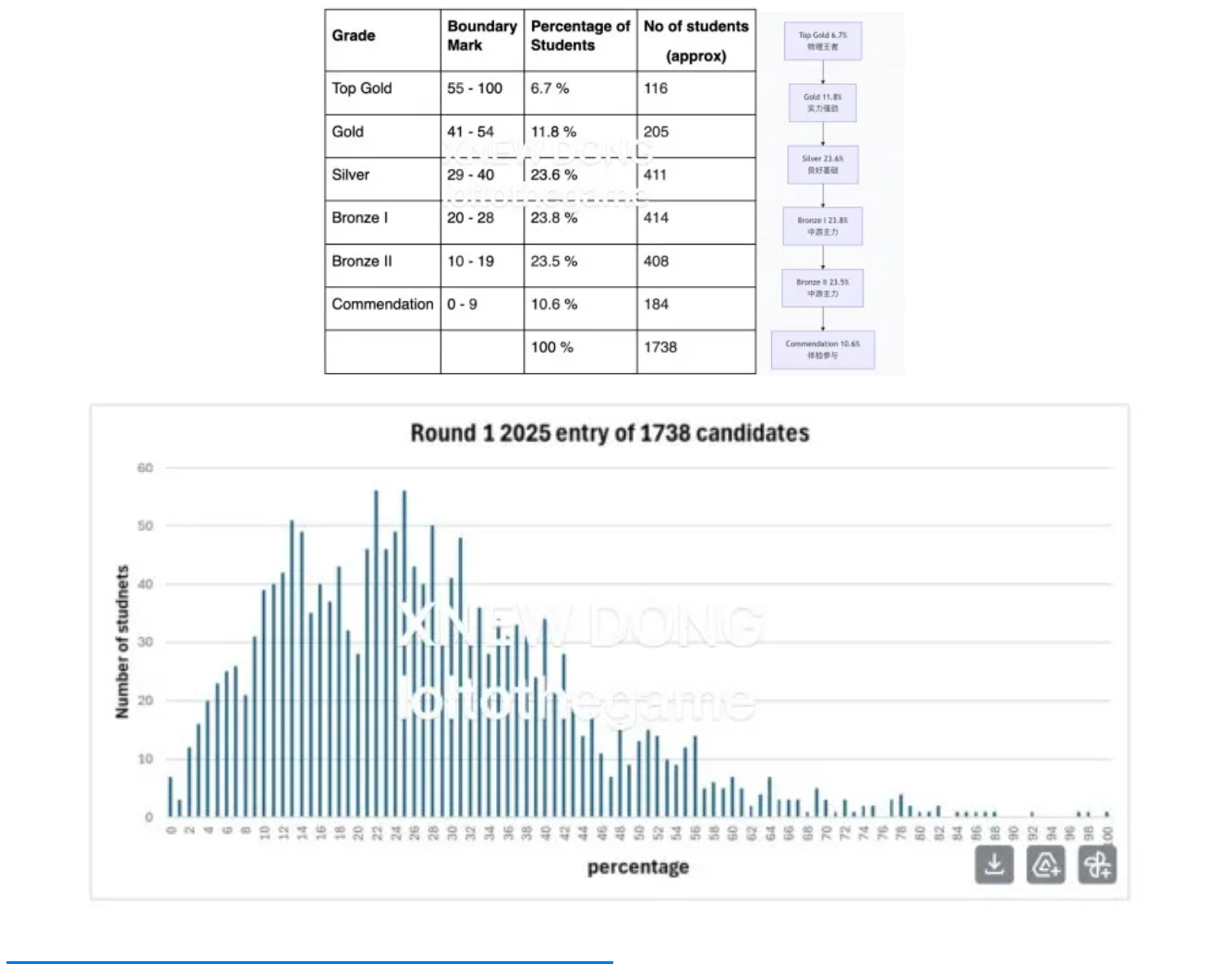The image size is (1232, 964).
Task: Click the chart title 'Round 1 2025 entry'
Action: coord(610,433)
